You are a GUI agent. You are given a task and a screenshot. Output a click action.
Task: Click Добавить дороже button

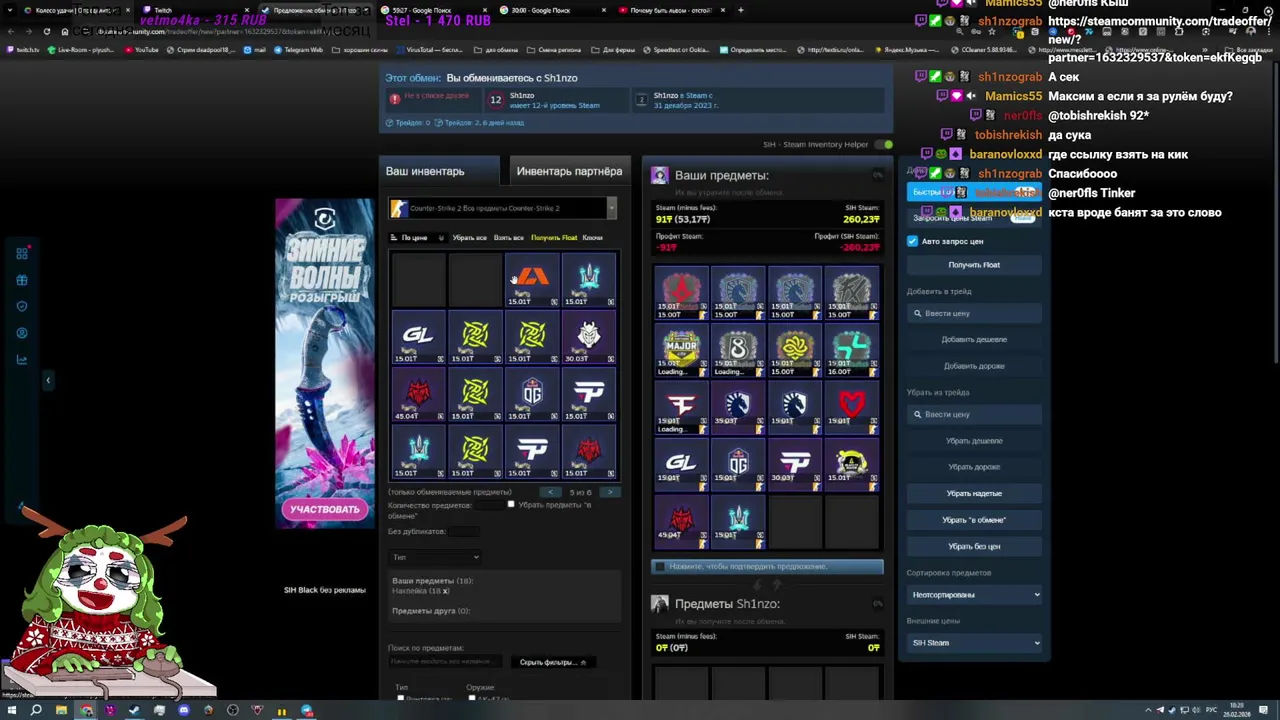[x=974, y=366]
